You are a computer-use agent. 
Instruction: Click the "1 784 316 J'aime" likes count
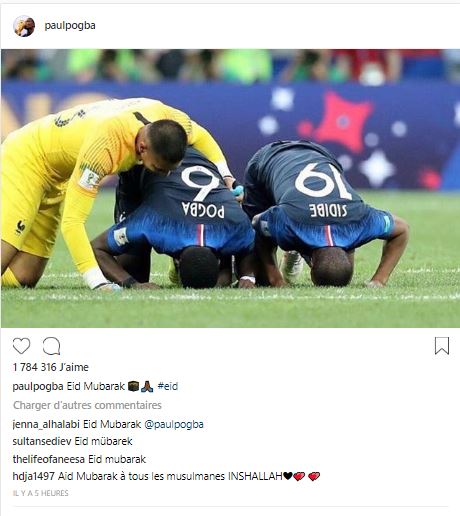[51, 367]
